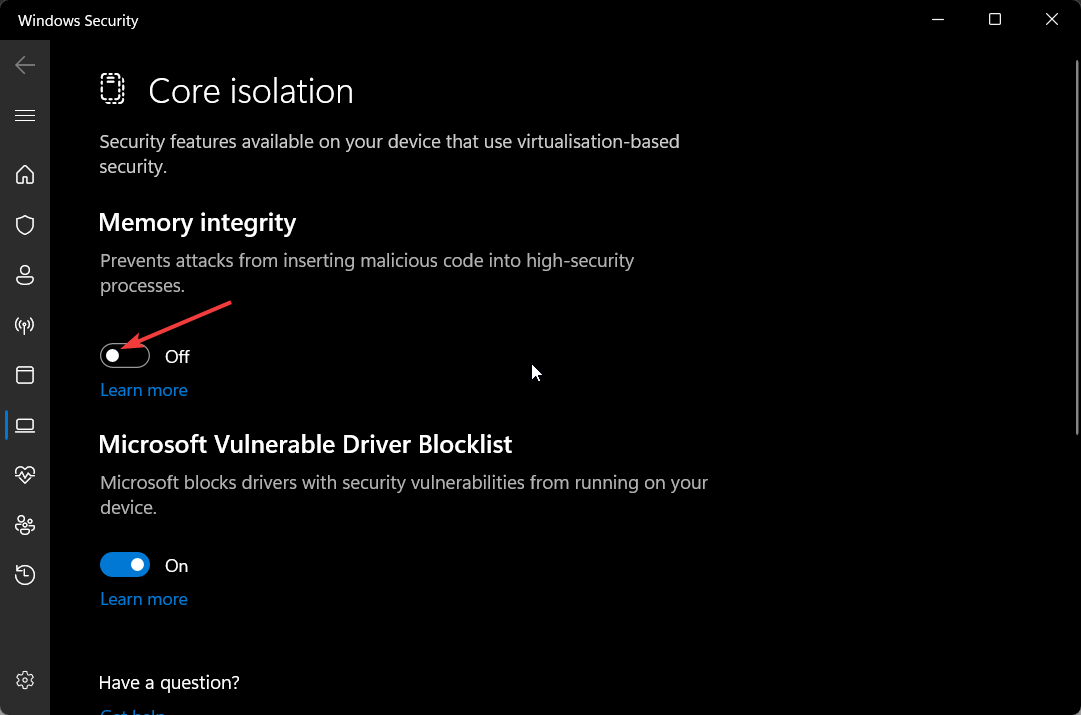Open App & browser control icon
The width and height of the screenshot is (1081, 715).
(x=25, y=375)
